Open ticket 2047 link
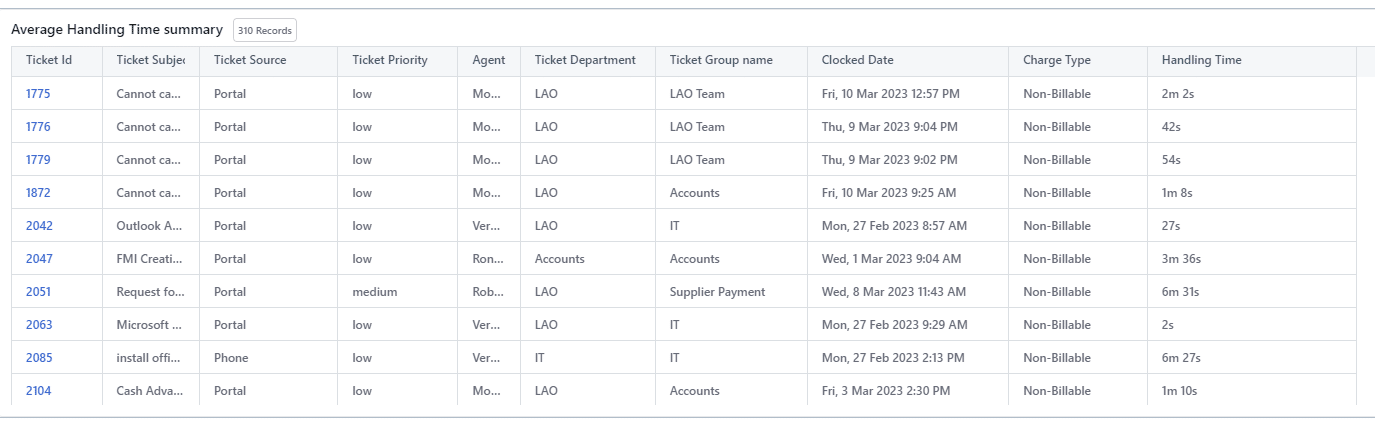The width and height of the screenshot is (1375, 428). [39, 259]
